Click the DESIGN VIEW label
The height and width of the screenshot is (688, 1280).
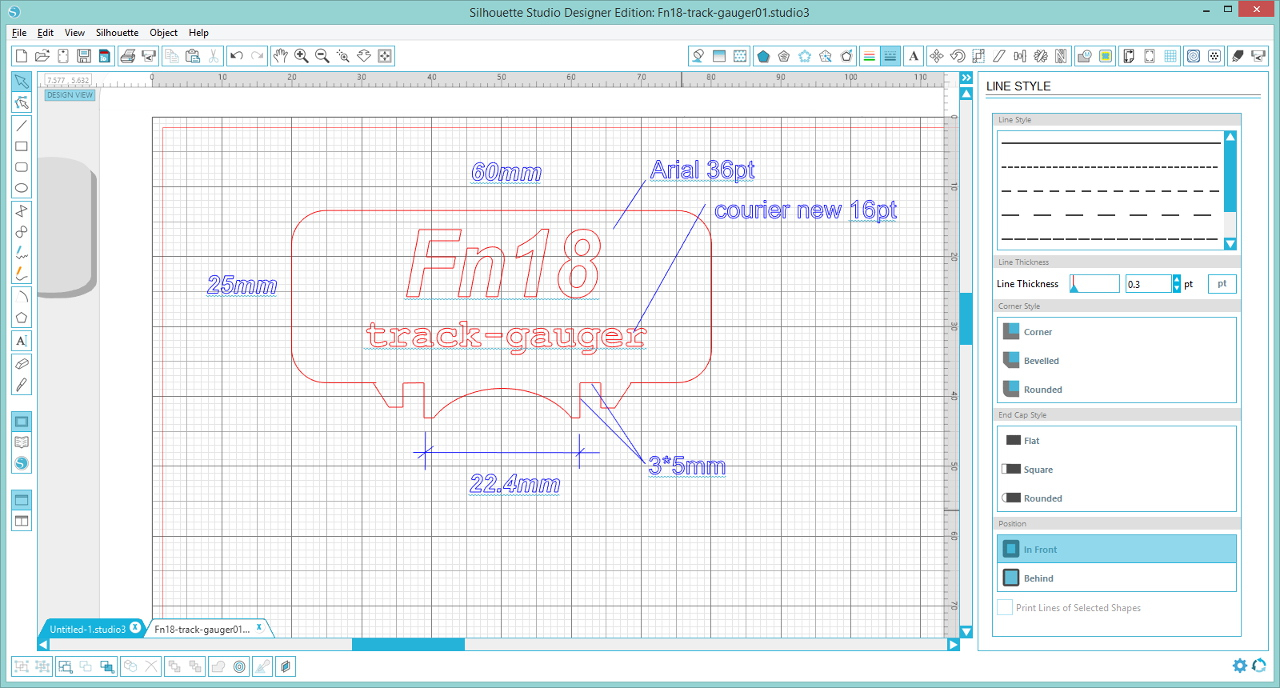pos(70,95)
